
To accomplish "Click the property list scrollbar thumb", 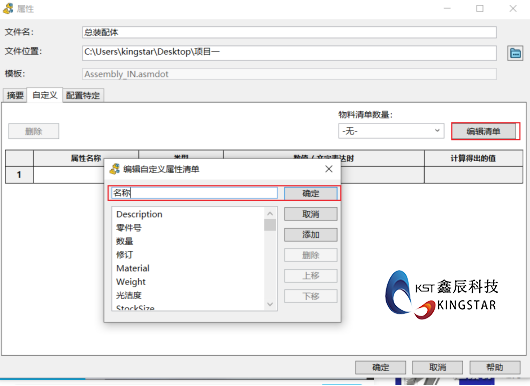I will coord(270,225).
